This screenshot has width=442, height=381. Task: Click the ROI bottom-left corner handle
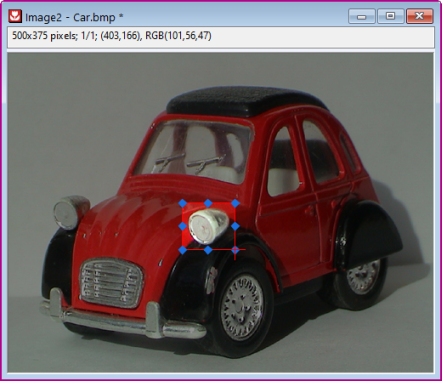183,250
